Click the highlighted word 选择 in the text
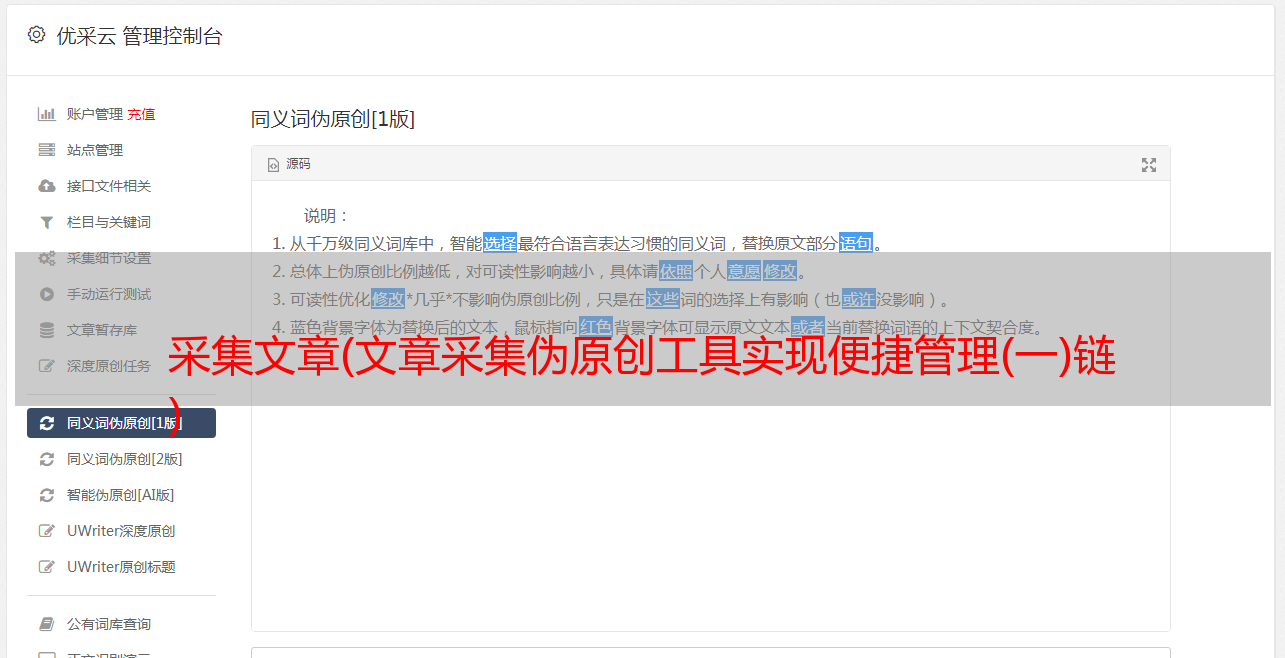Viewport: 1285px width, 658px height. [500, 243]
